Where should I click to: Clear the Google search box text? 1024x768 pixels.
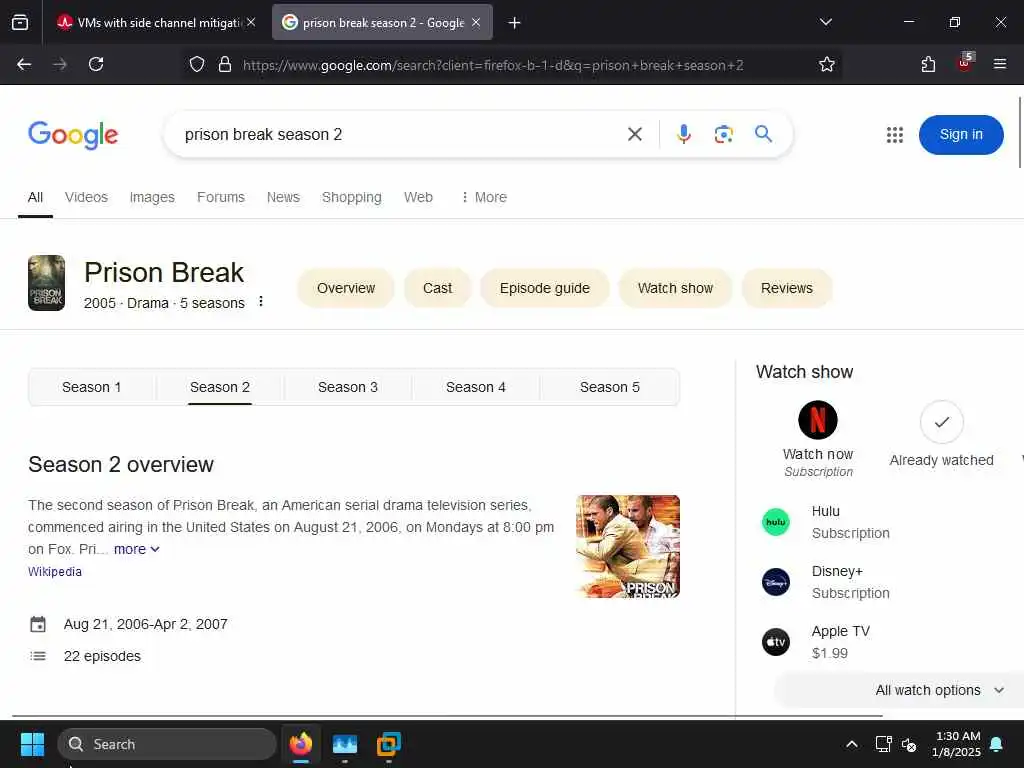(x=635, y=135)
